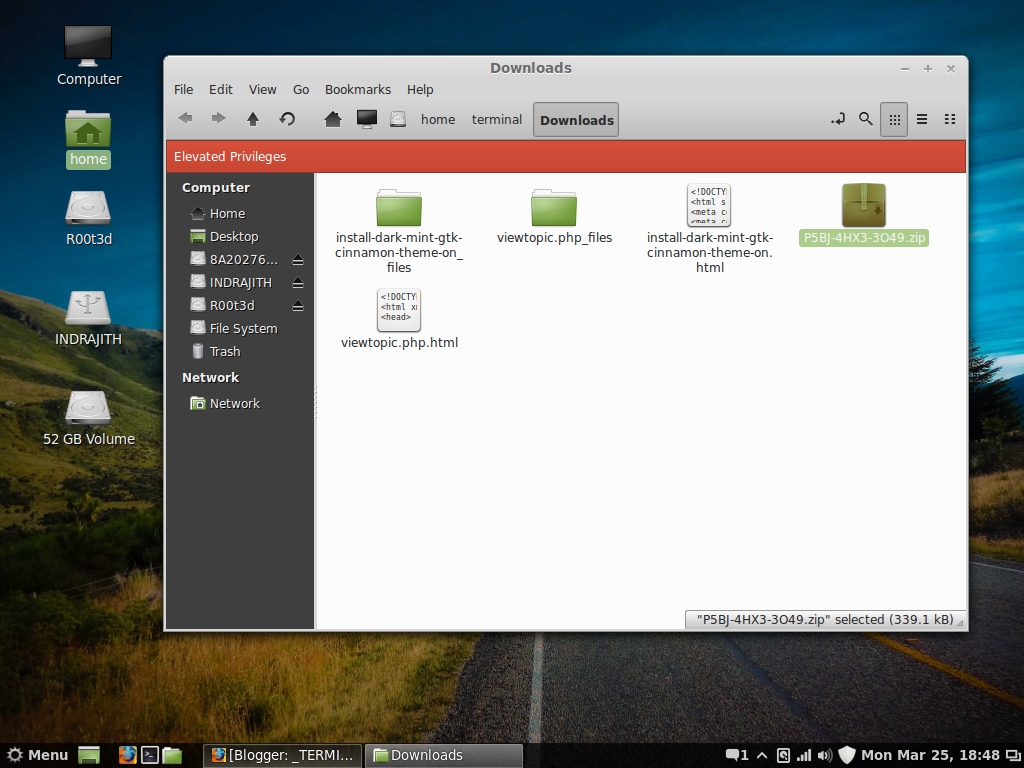Toggle the location entry icon
The width and height of the screenshot is (1024, 768).
click(x=838, y=118)
